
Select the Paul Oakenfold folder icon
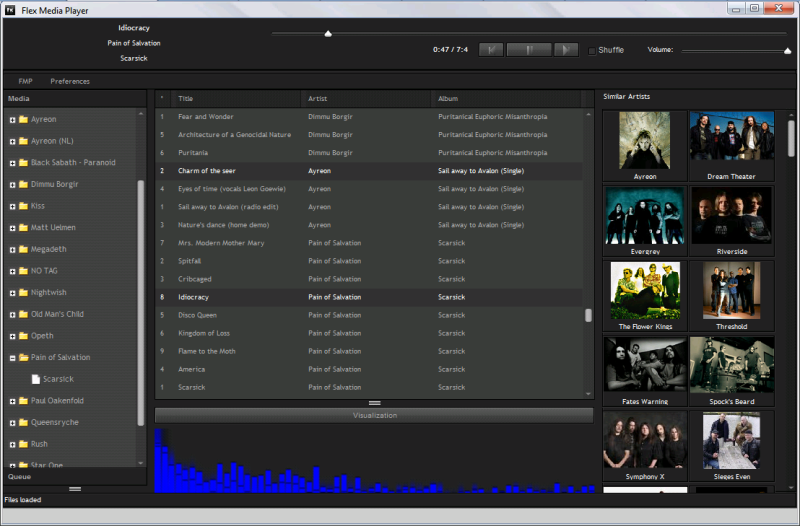point(23,400)
